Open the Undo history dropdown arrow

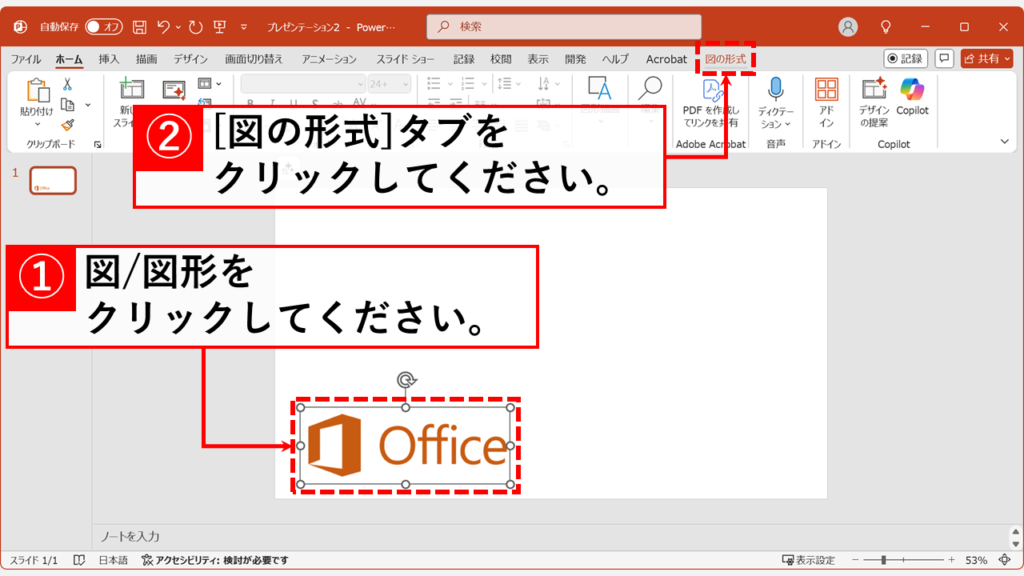pyautogui.click(x=178, y=27)
